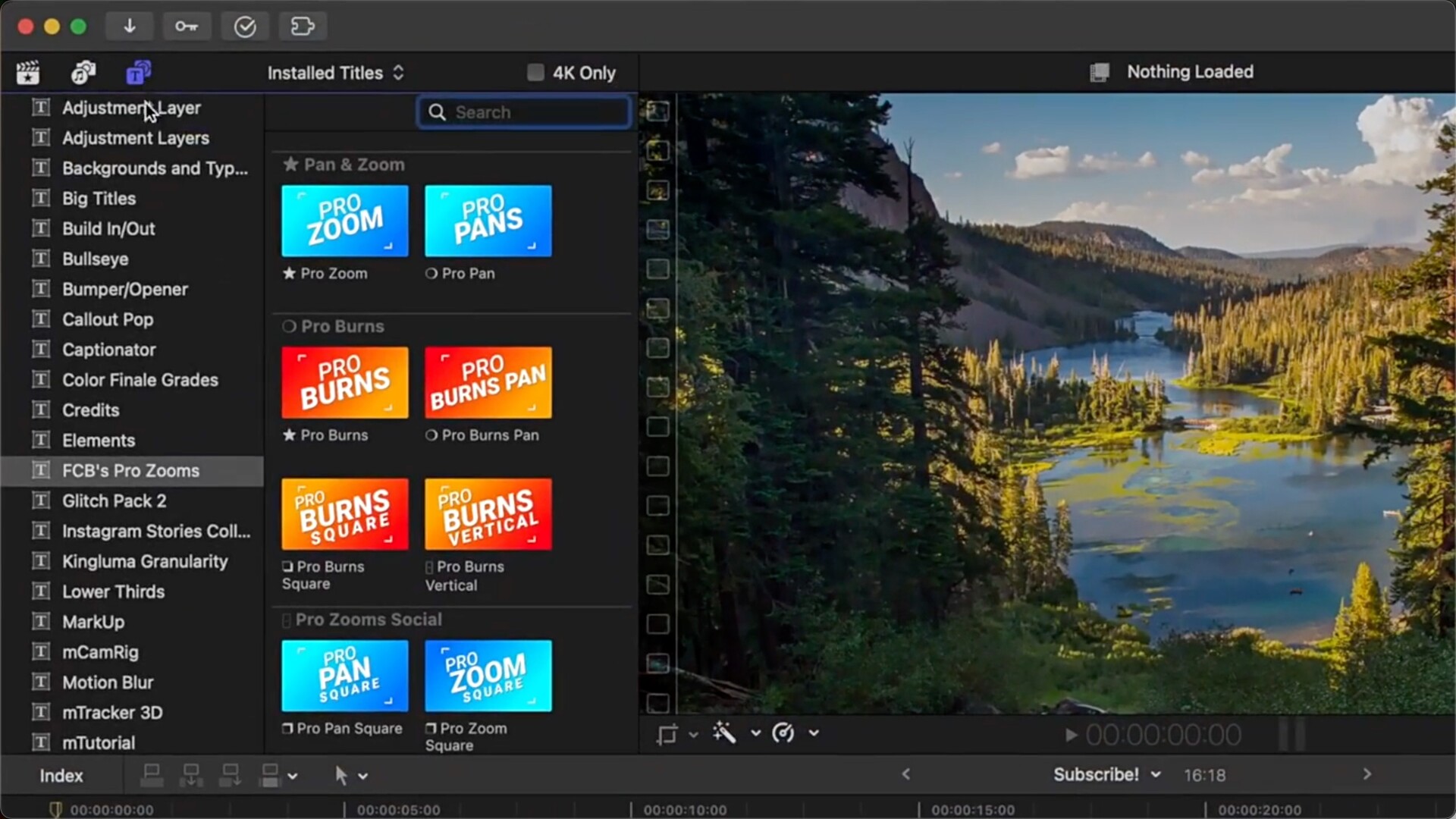The height and width of the screenshot is (819, 1456).
Task: Select the MarkUp category
Action: 133,623
